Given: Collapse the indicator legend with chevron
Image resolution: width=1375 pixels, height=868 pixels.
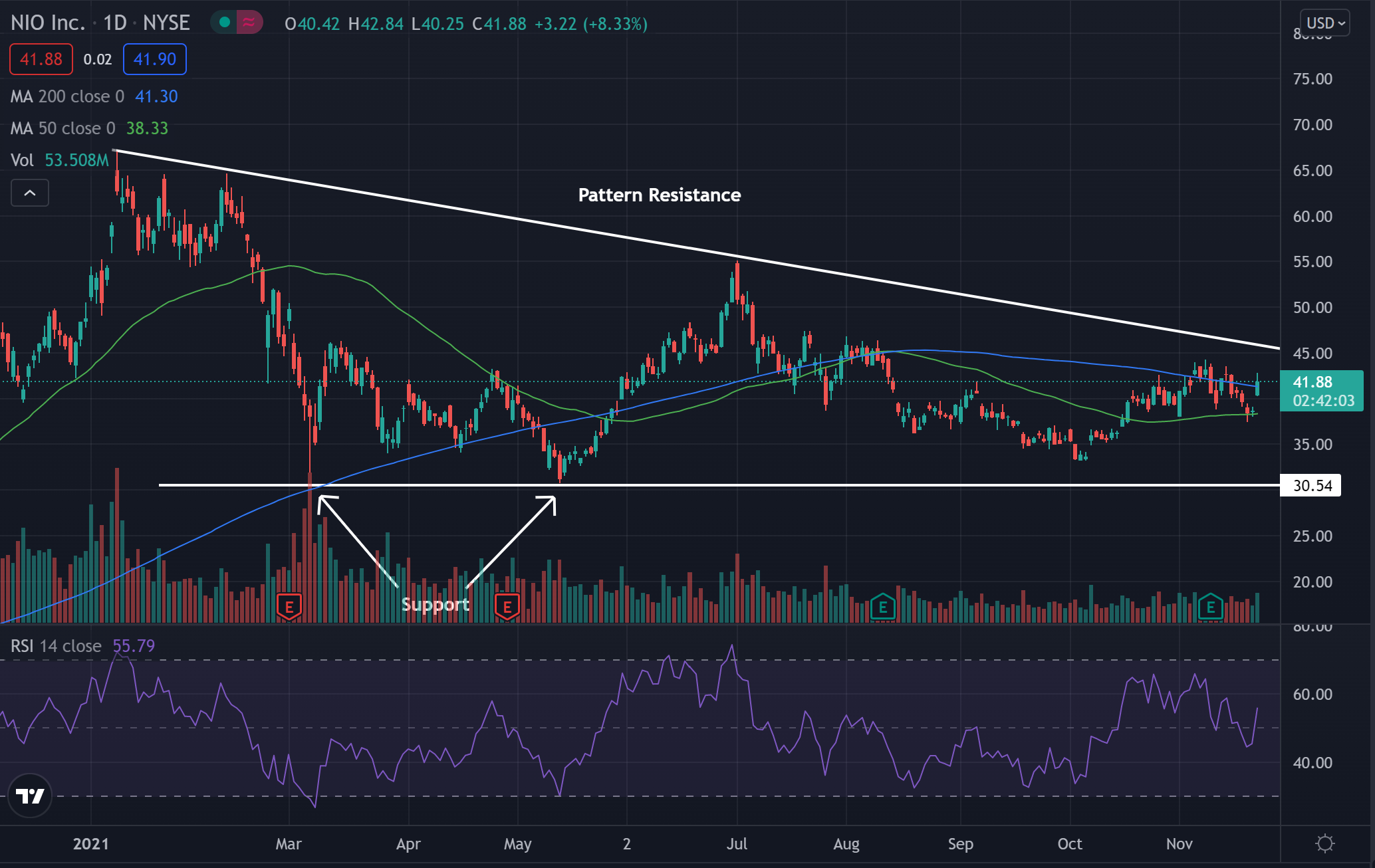Looking at the screenshot, I should [x=30, y=193].
